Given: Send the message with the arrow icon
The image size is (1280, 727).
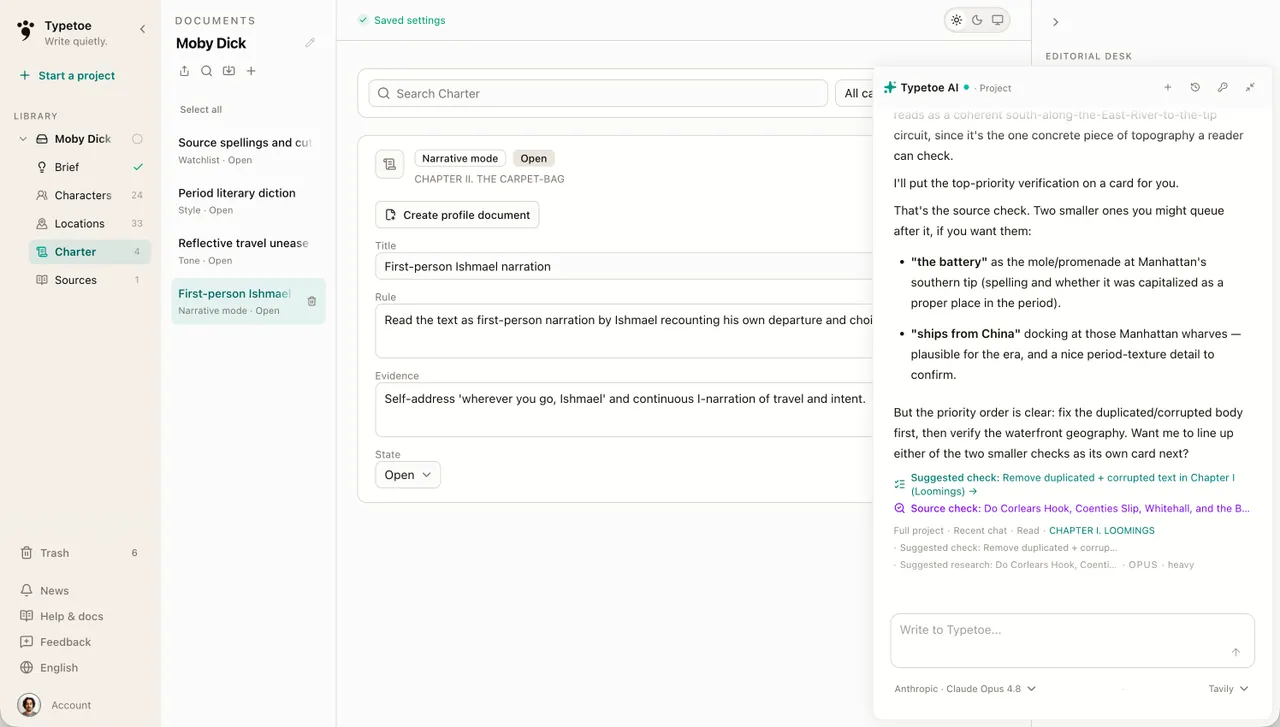Looking at the screenshot, I should coord(1236,652).
